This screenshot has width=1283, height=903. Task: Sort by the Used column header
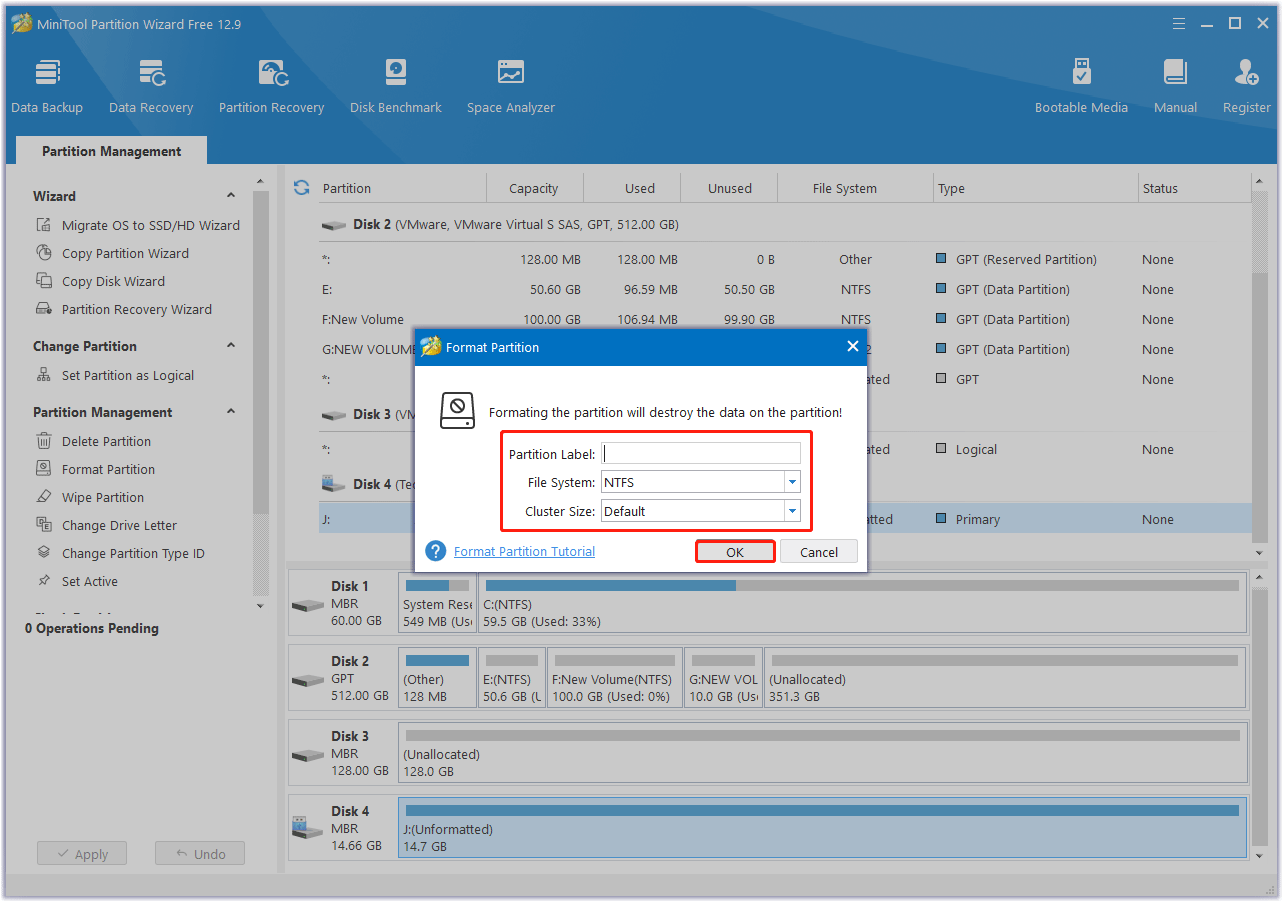632,188
